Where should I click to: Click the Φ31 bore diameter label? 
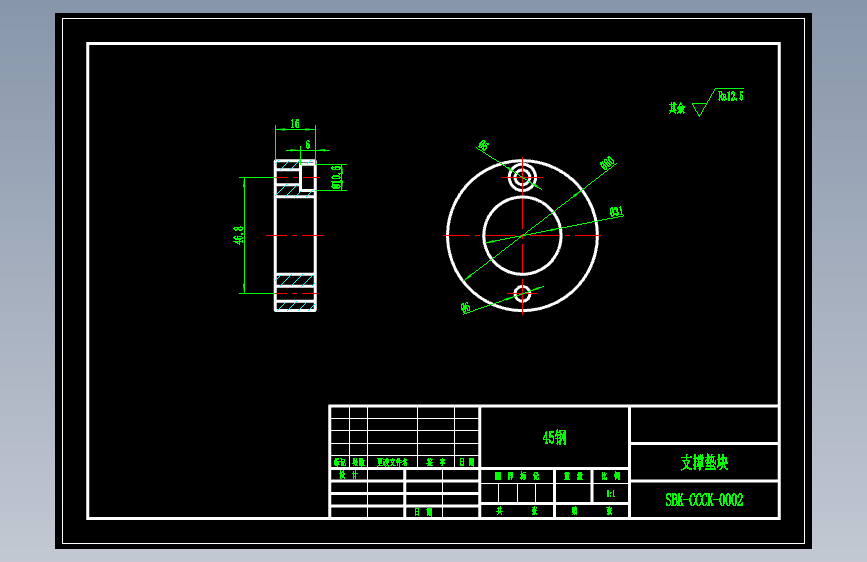617,212
